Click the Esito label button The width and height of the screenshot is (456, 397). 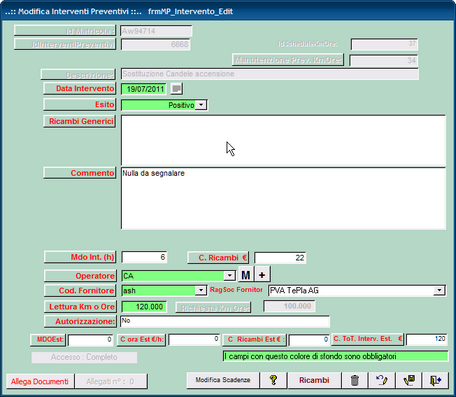(x=80, y=105)
